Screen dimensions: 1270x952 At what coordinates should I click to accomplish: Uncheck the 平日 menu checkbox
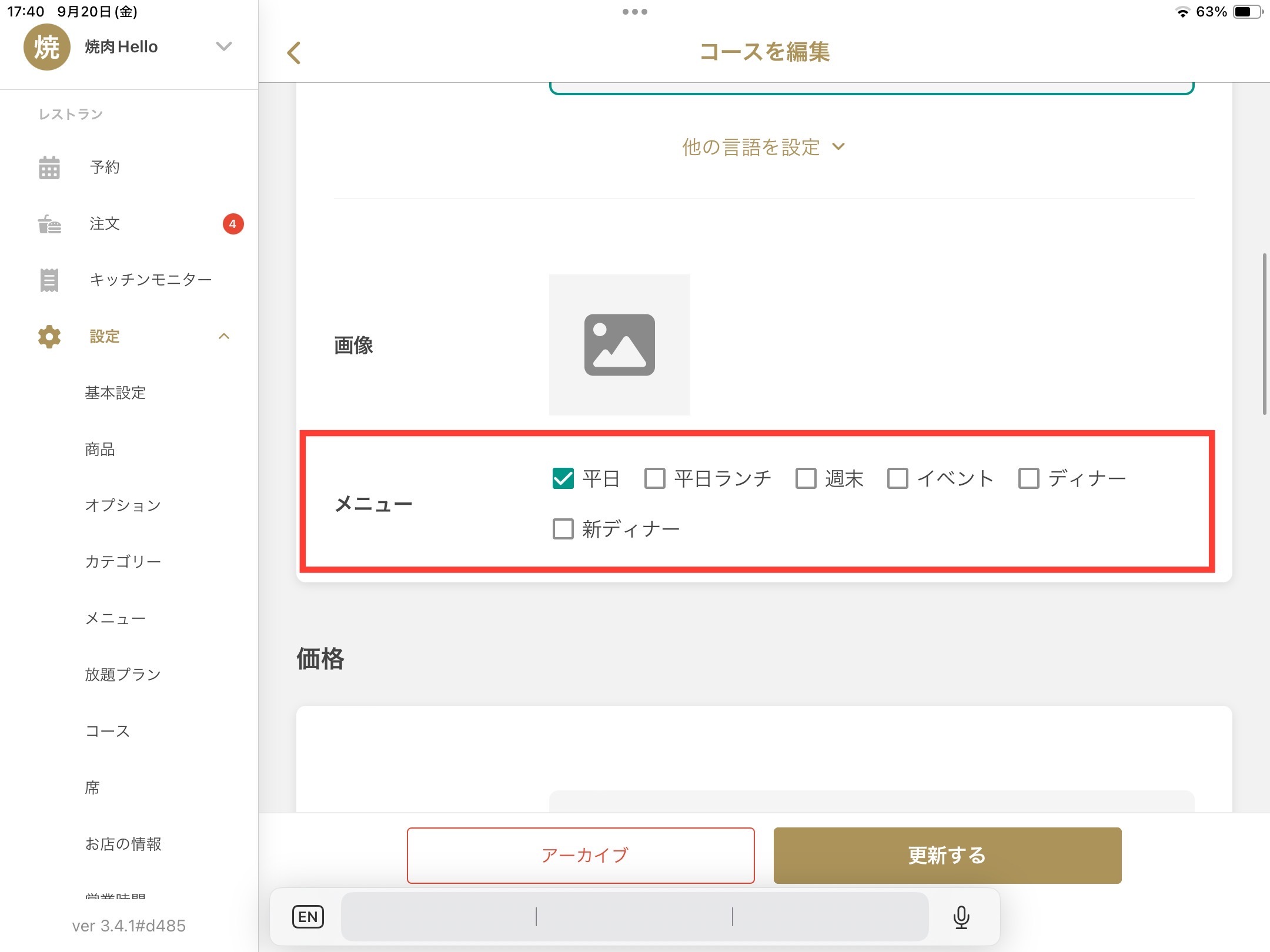click(x=563, y=478)
